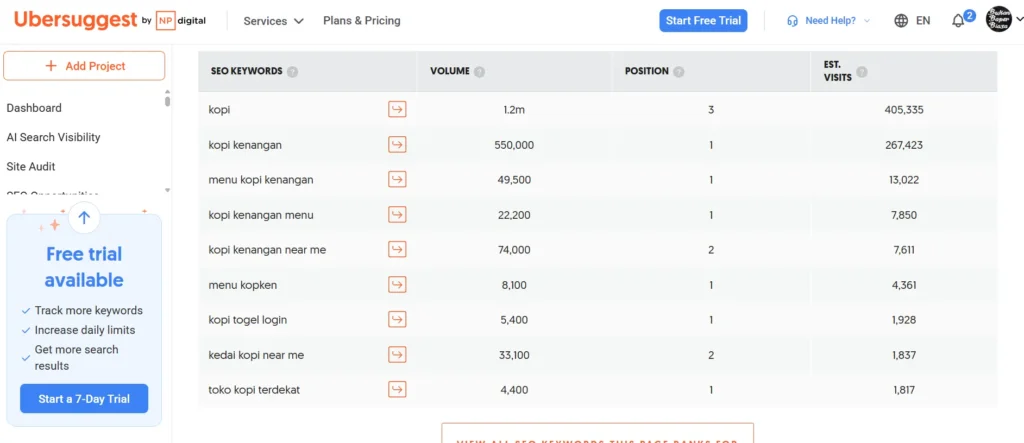Click the sidebar scrollbar handle
Screen dimensions: 1024x443
click(x=167, y=101)
